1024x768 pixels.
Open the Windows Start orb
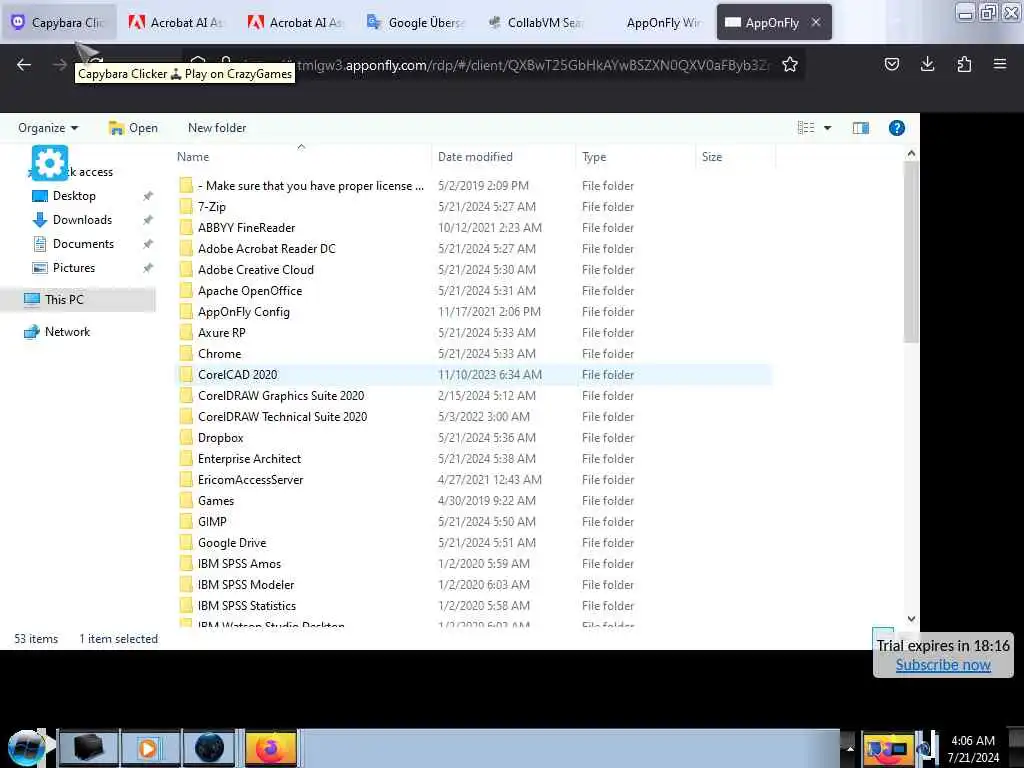click(25, 748)
